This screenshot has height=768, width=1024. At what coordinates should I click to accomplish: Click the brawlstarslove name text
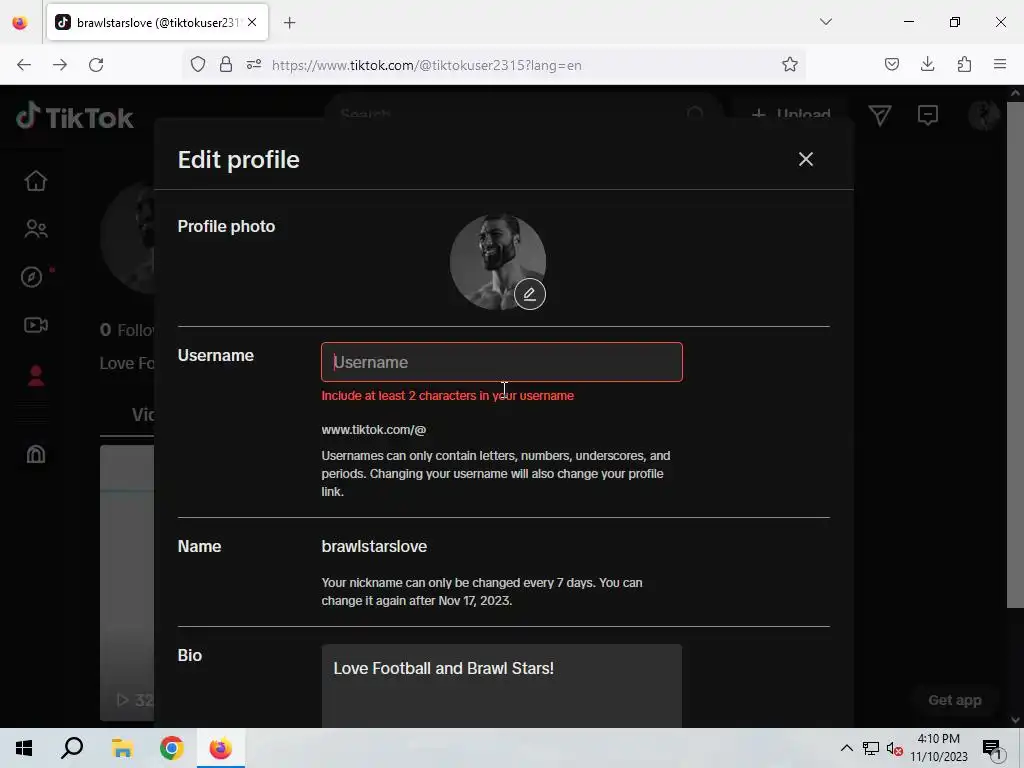374,547
